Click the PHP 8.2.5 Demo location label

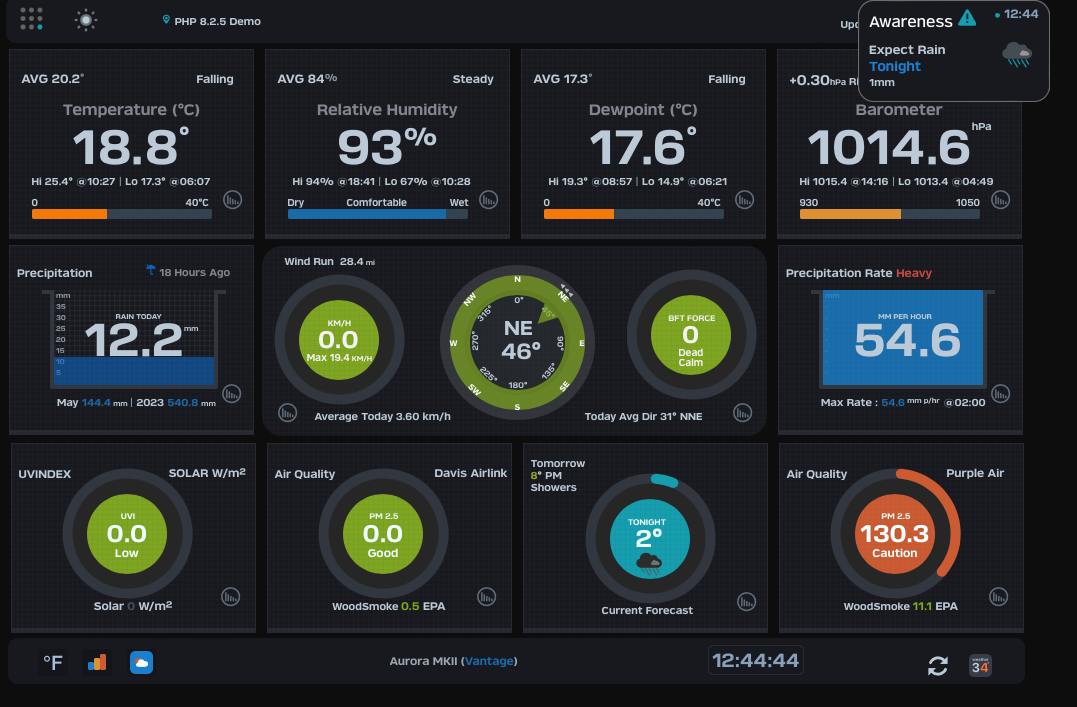217,21
